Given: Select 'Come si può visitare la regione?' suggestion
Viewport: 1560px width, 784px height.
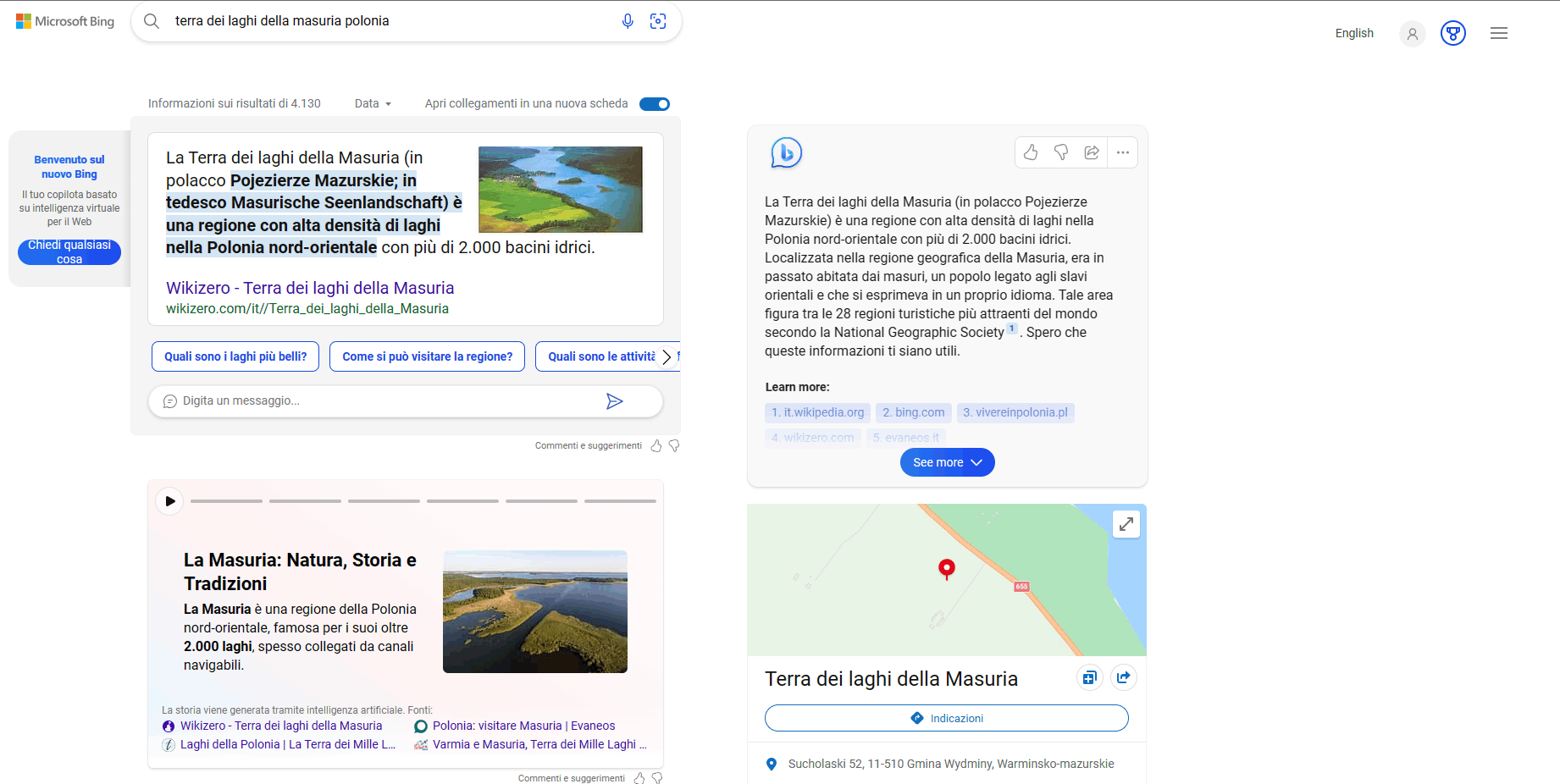Looking at the screenshot, I should click(427, 356).
